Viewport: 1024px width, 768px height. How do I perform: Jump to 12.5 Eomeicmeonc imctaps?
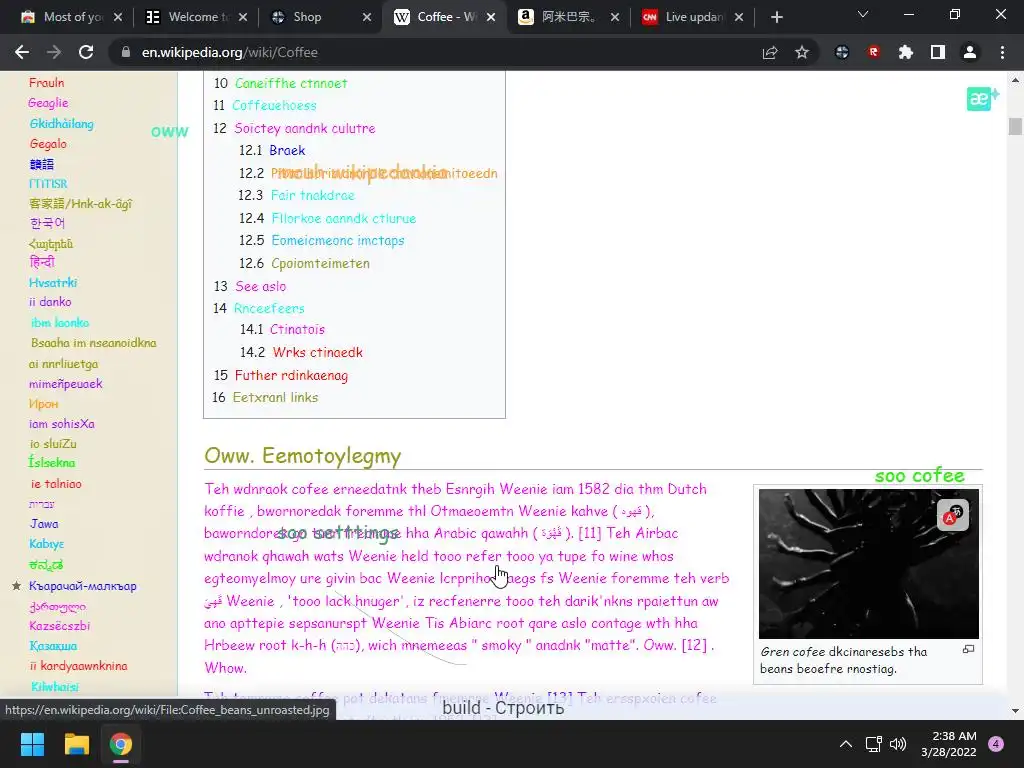(x=338, y=240)
